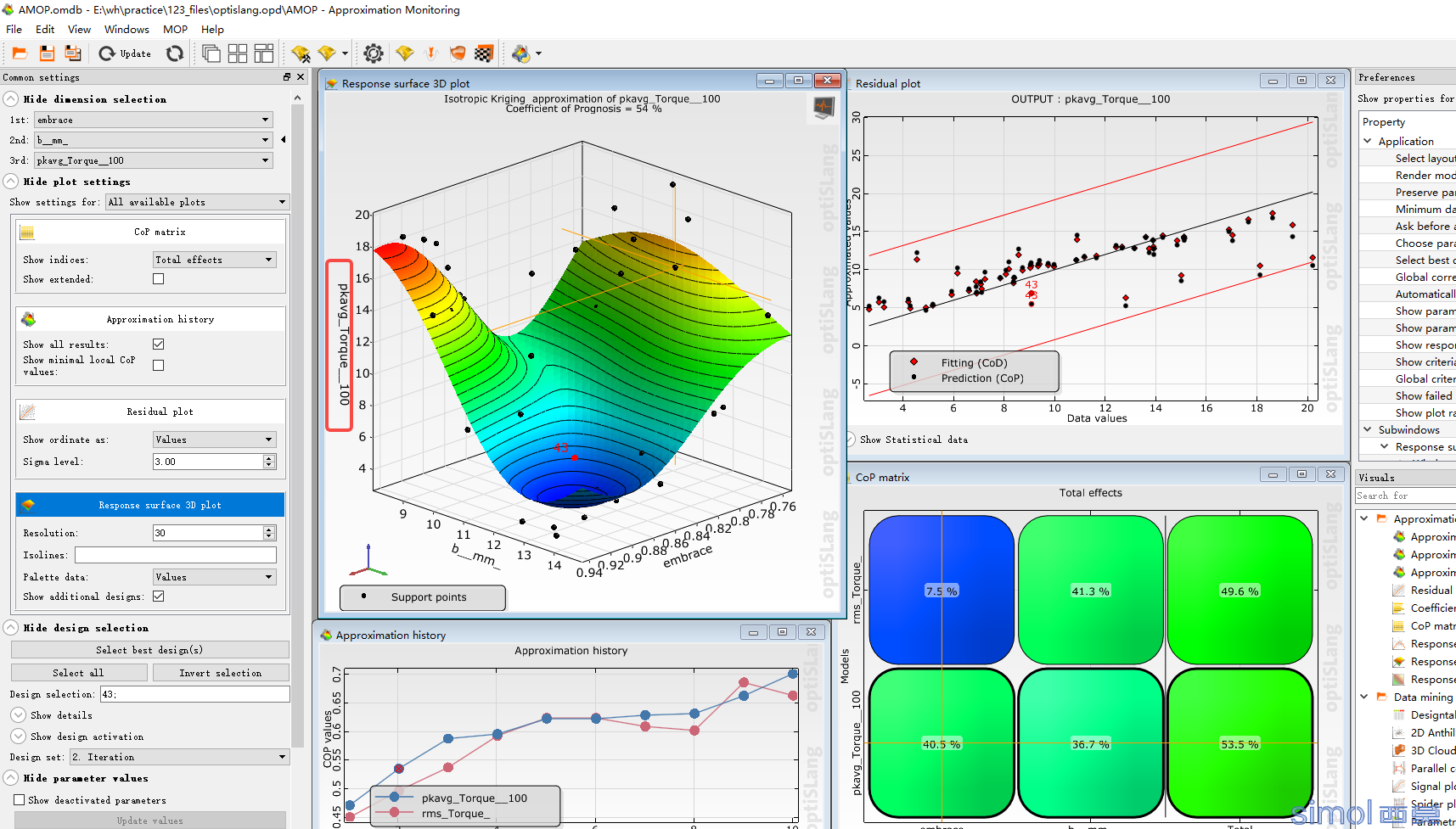This screenshot has width=1456, height=829.
Task: Click the 3D Cloud icon in Visuals tree
Action: tap(1399, 750)
